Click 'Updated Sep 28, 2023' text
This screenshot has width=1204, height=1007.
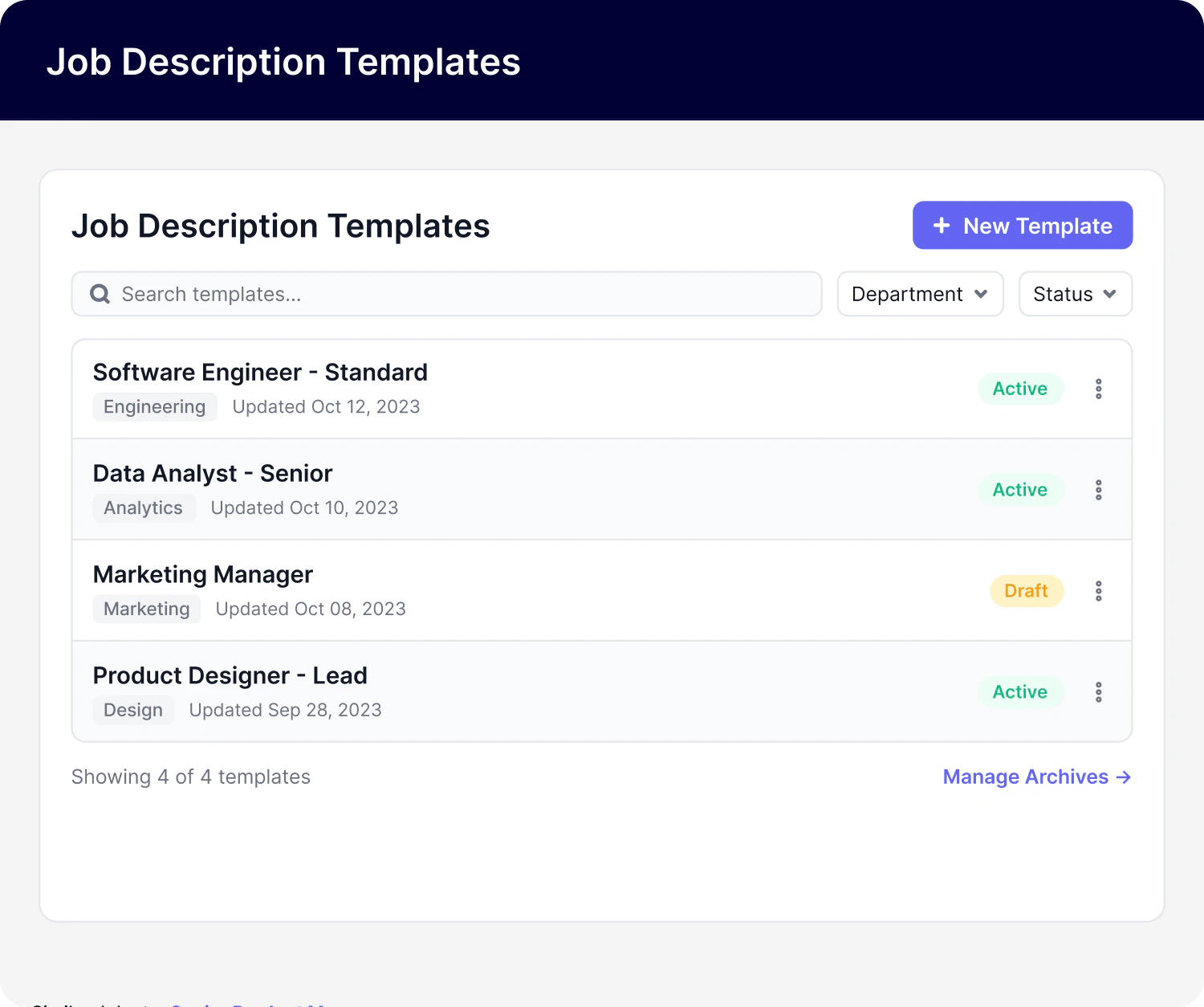285,710
